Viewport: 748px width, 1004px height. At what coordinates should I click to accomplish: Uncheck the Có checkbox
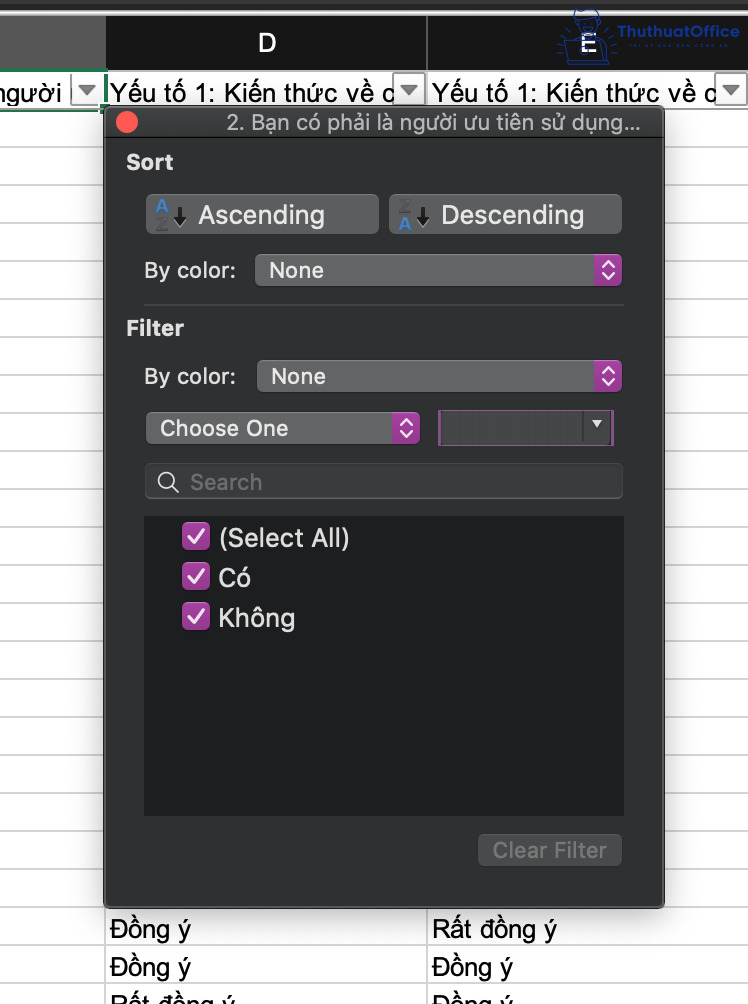(195, 577)
